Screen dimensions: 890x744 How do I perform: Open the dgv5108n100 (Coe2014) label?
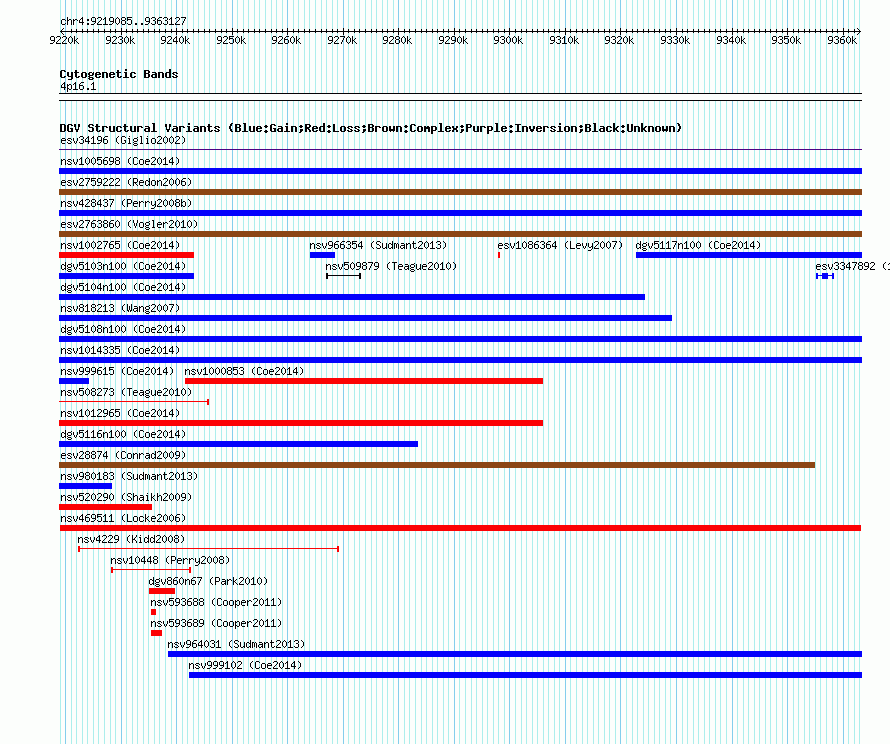coord(123,329)
